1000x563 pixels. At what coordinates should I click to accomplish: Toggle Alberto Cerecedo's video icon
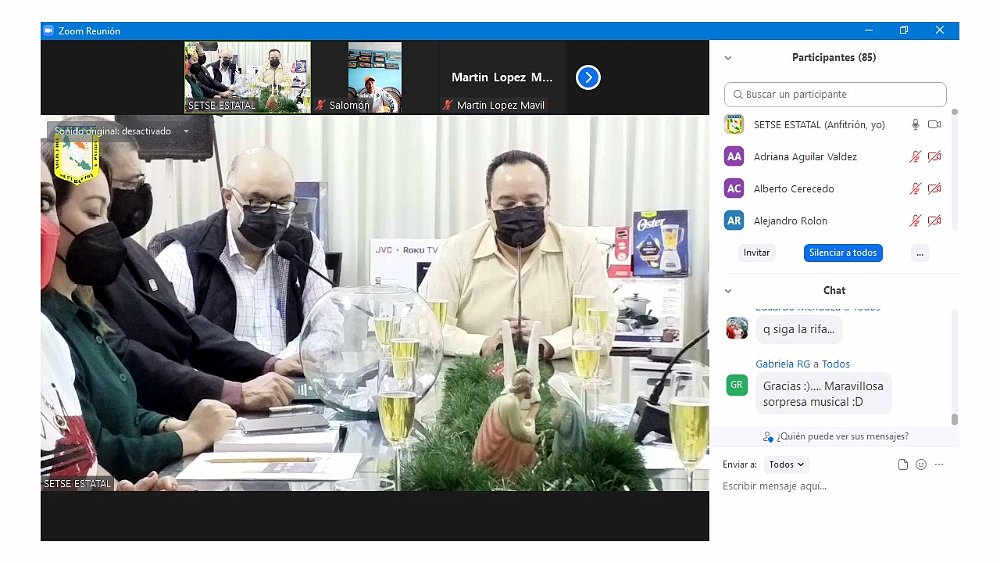tap(934, 189)
